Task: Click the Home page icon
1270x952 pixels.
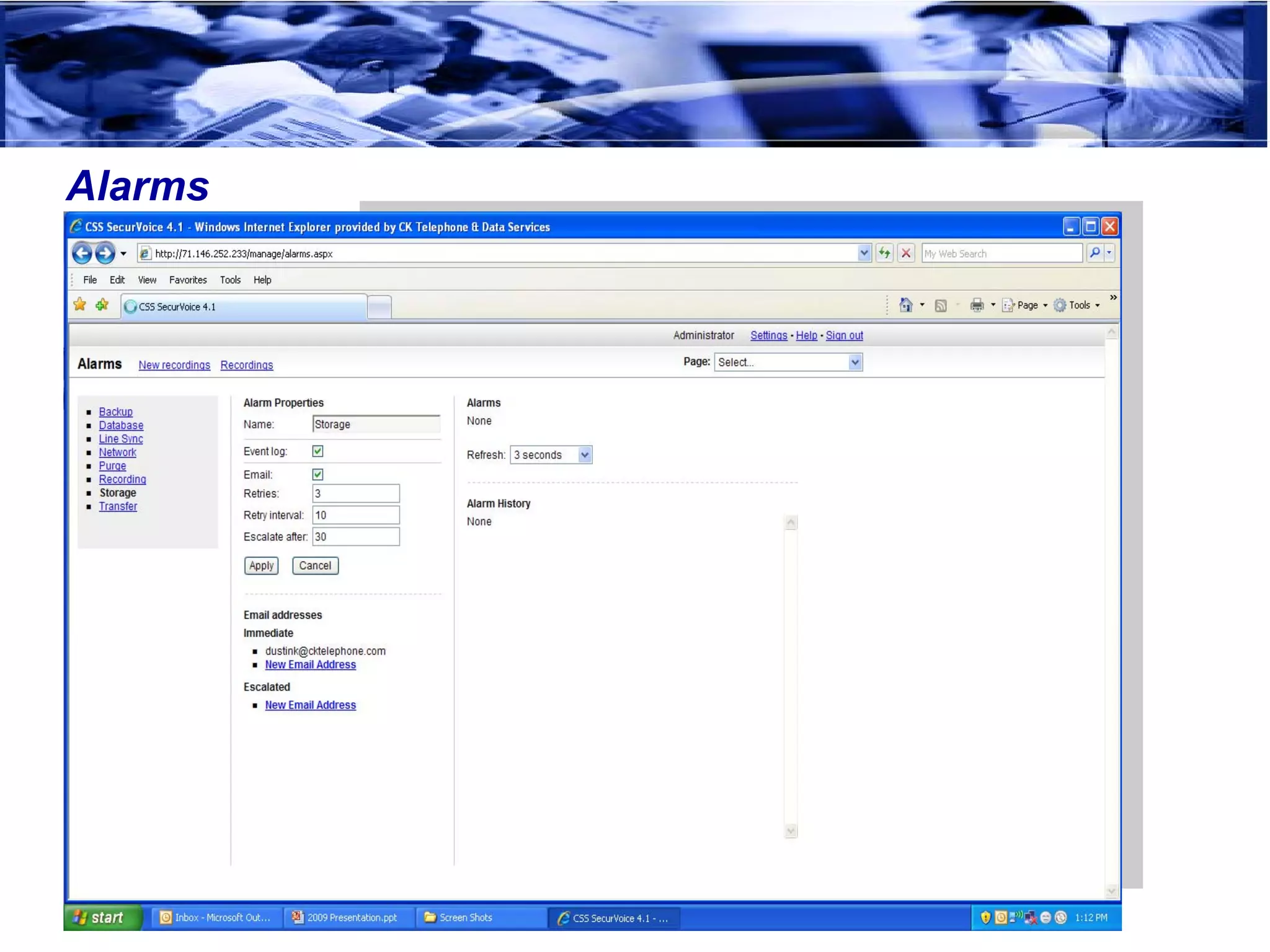Action: (905, 305)
